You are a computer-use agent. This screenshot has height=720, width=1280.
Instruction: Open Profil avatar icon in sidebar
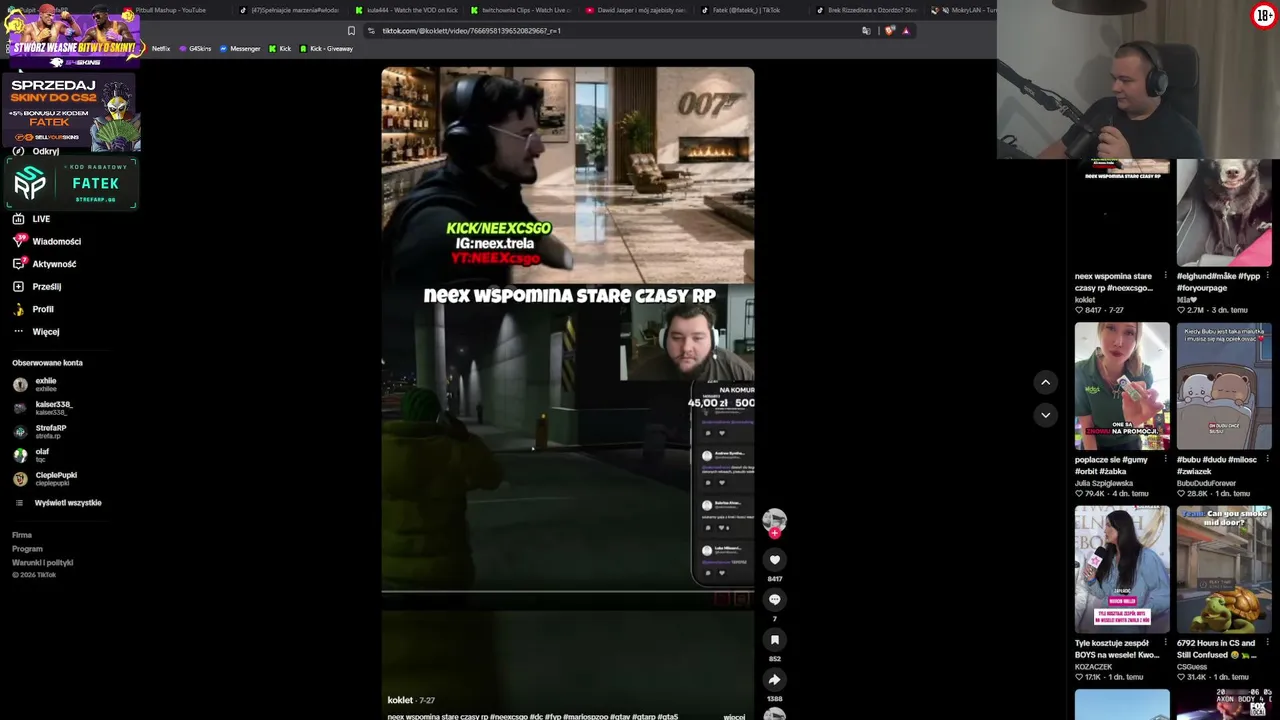(18, 309)
